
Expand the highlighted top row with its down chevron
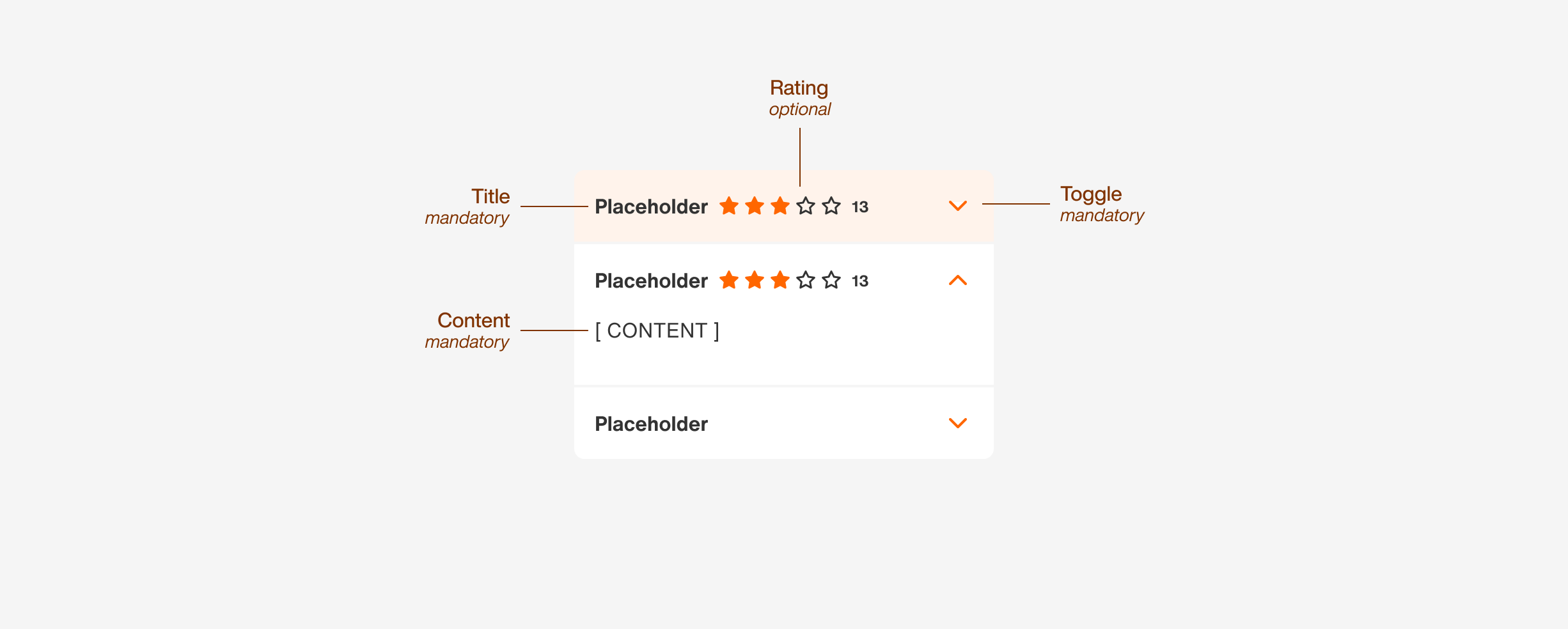[957, 206]
